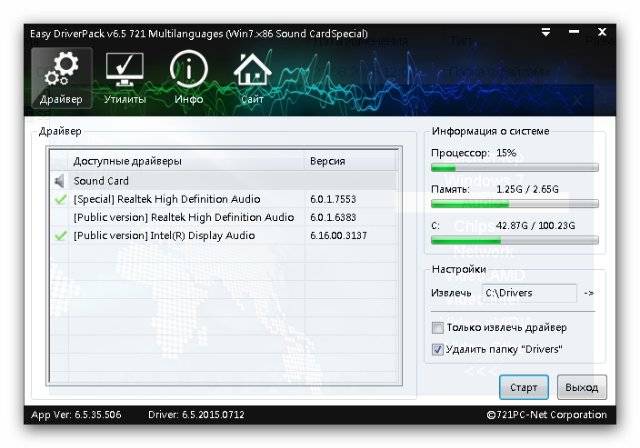The height and width of the screenshot is (448, 640).
Task: Click the Sound Card speaker icon
Action: [60, 181]
